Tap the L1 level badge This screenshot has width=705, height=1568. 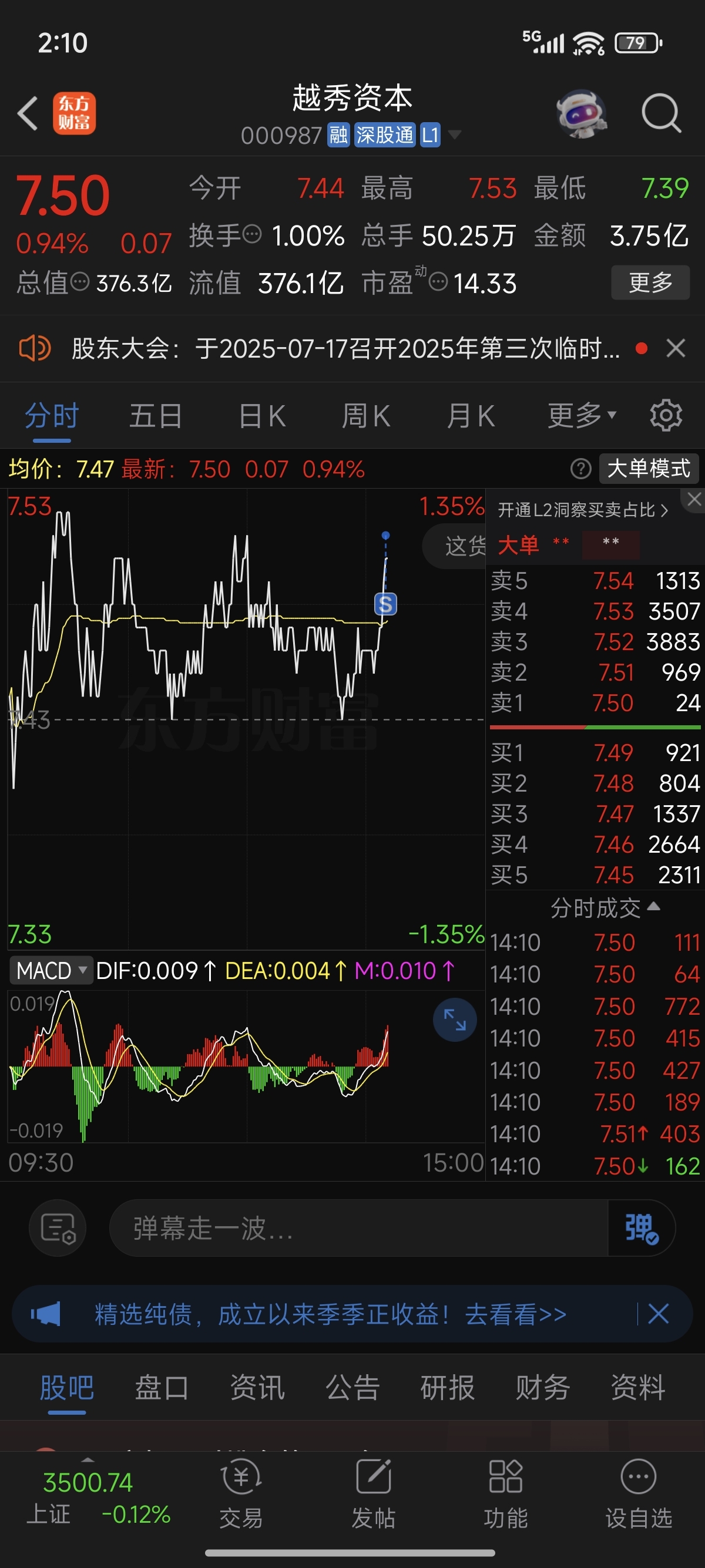(430, 135)
